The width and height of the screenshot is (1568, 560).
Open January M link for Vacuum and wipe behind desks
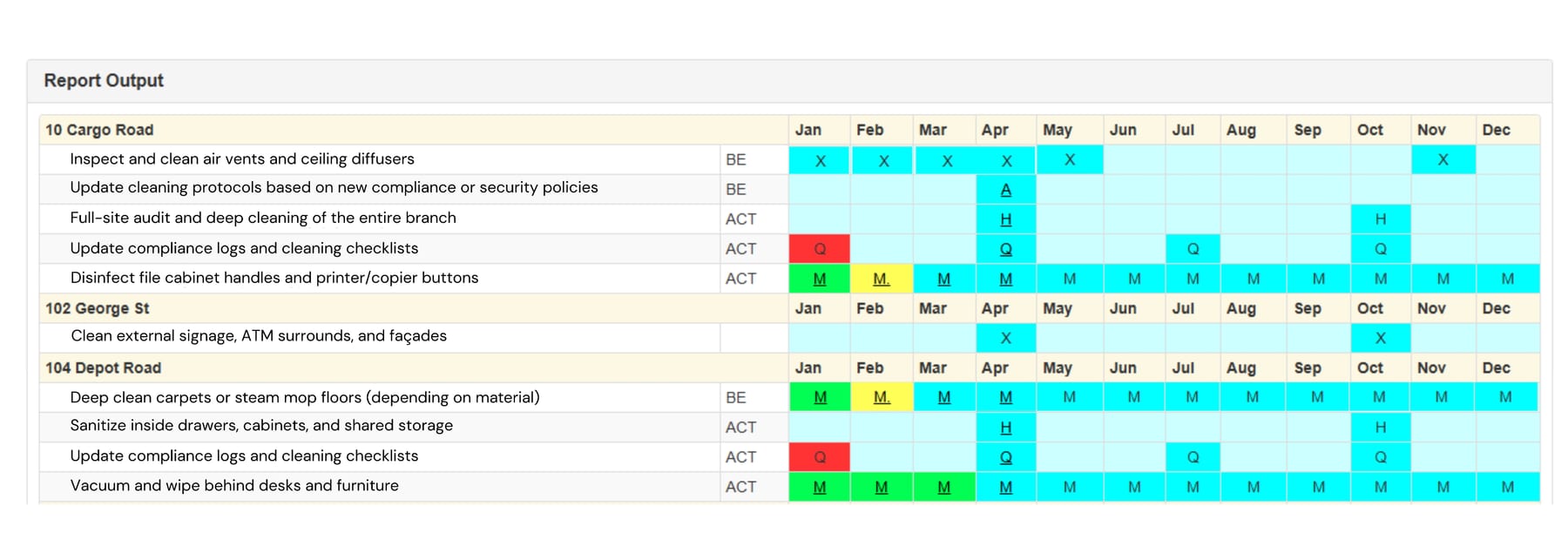click(x=820, y=487)
